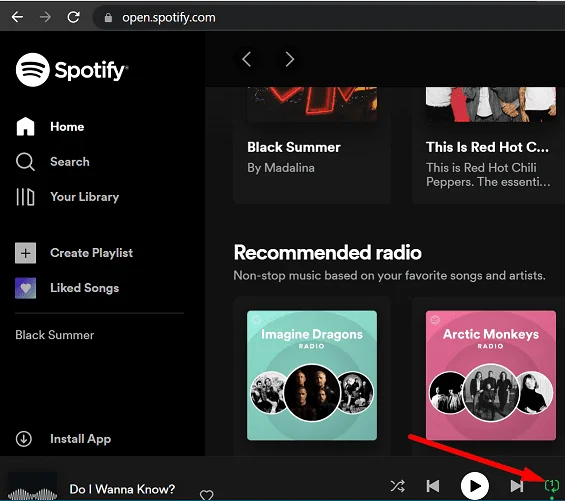Click the Install App download icon
The height and width of the screenshot is (501, 565).
(x=24, y=439)
